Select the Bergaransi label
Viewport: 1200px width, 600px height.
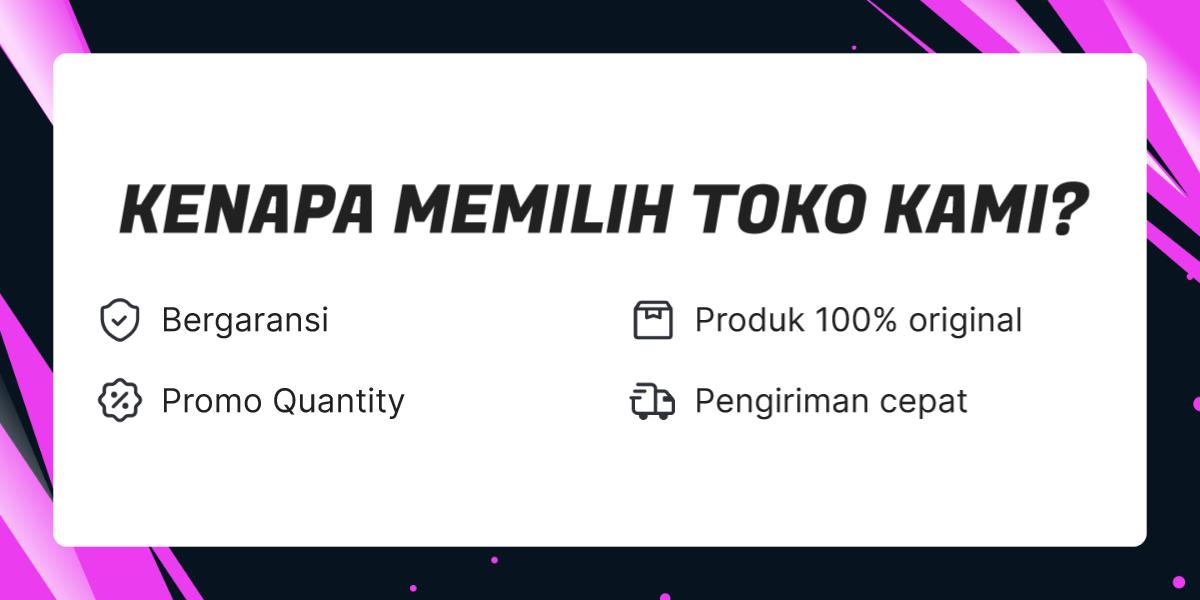245,321
